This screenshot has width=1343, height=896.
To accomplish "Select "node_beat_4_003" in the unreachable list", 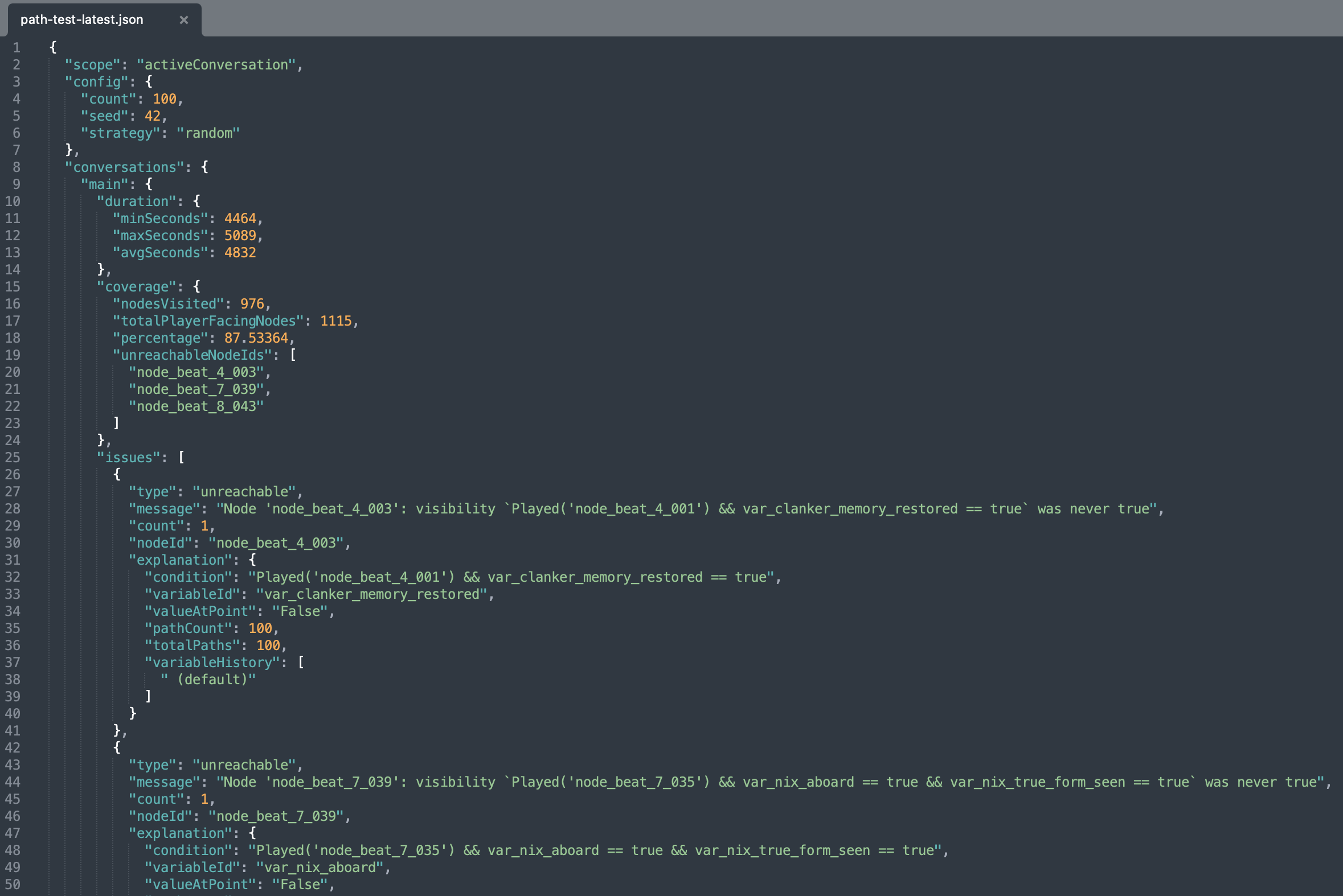I will pos(198,371).
